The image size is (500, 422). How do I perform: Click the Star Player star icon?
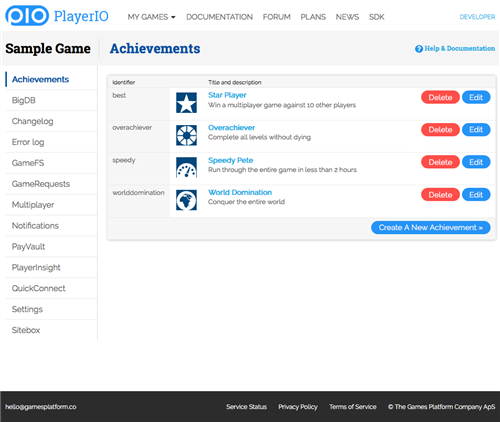coord(186,103)
